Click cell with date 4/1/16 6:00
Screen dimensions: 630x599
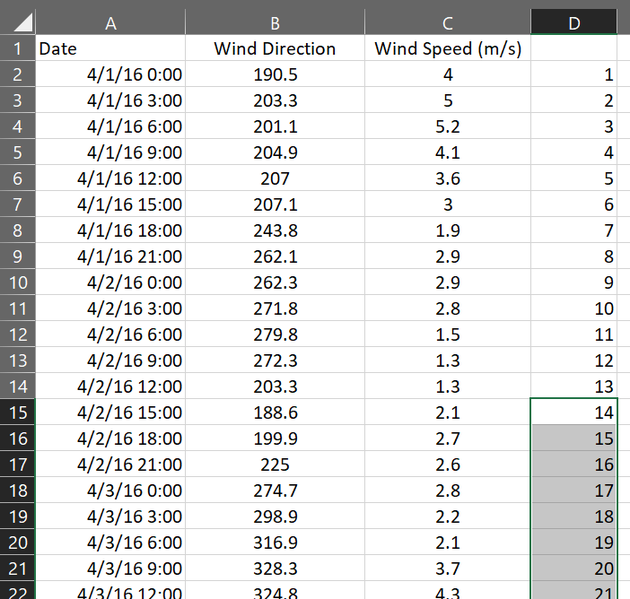tap(110, 126)
